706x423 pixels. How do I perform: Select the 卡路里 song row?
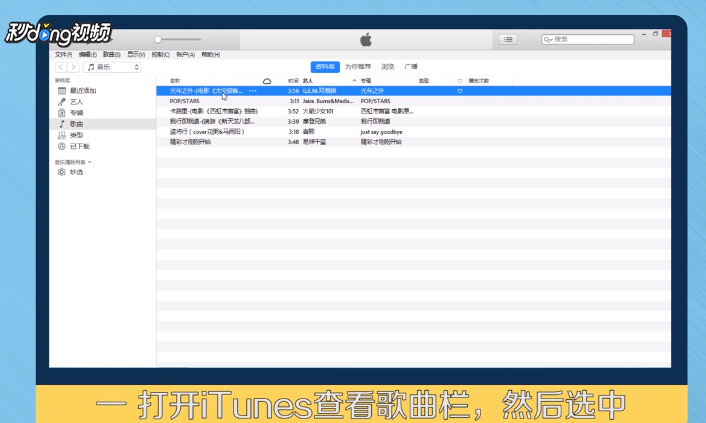(413, 111)
